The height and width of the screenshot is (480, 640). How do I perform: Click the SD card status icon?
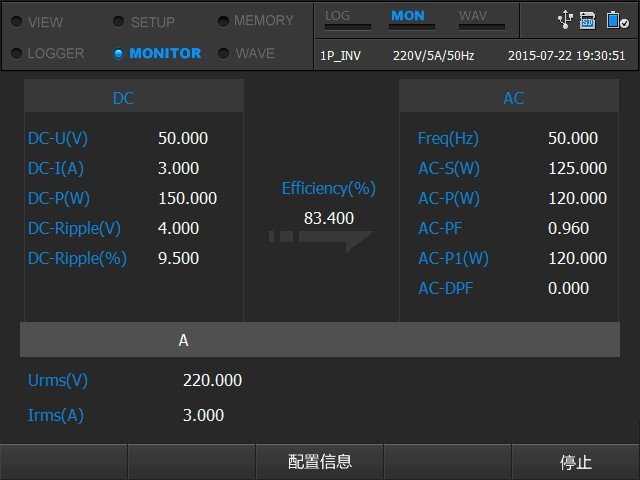(x=588, y=19)
